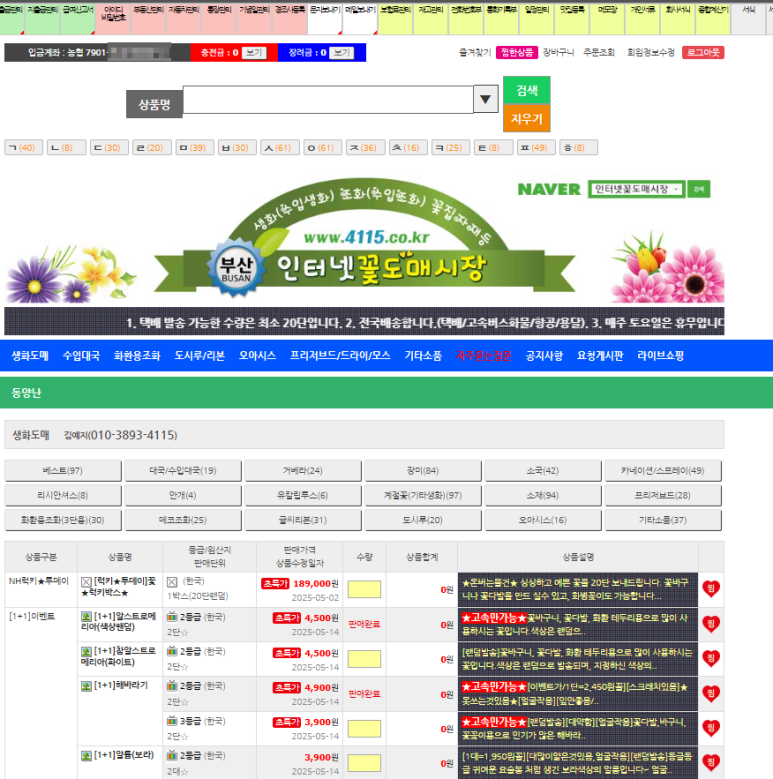Switch to the 메일보내기 top tab
773x779 pixels.
360,19
